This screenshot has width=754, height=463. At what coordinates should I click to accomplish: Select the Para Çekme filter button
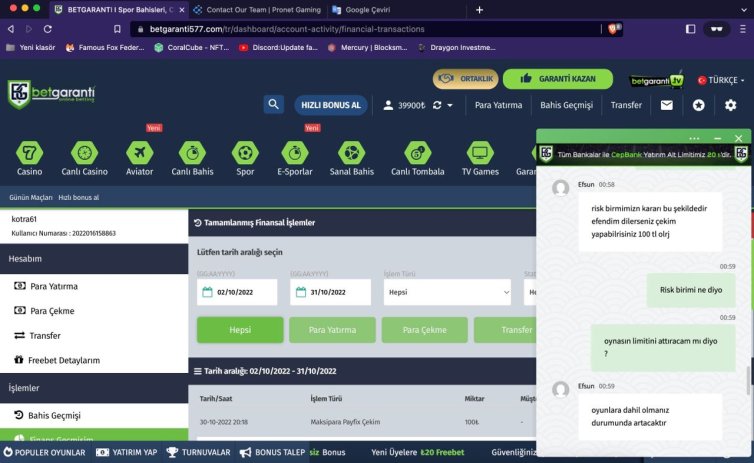[x=425, y=330]
